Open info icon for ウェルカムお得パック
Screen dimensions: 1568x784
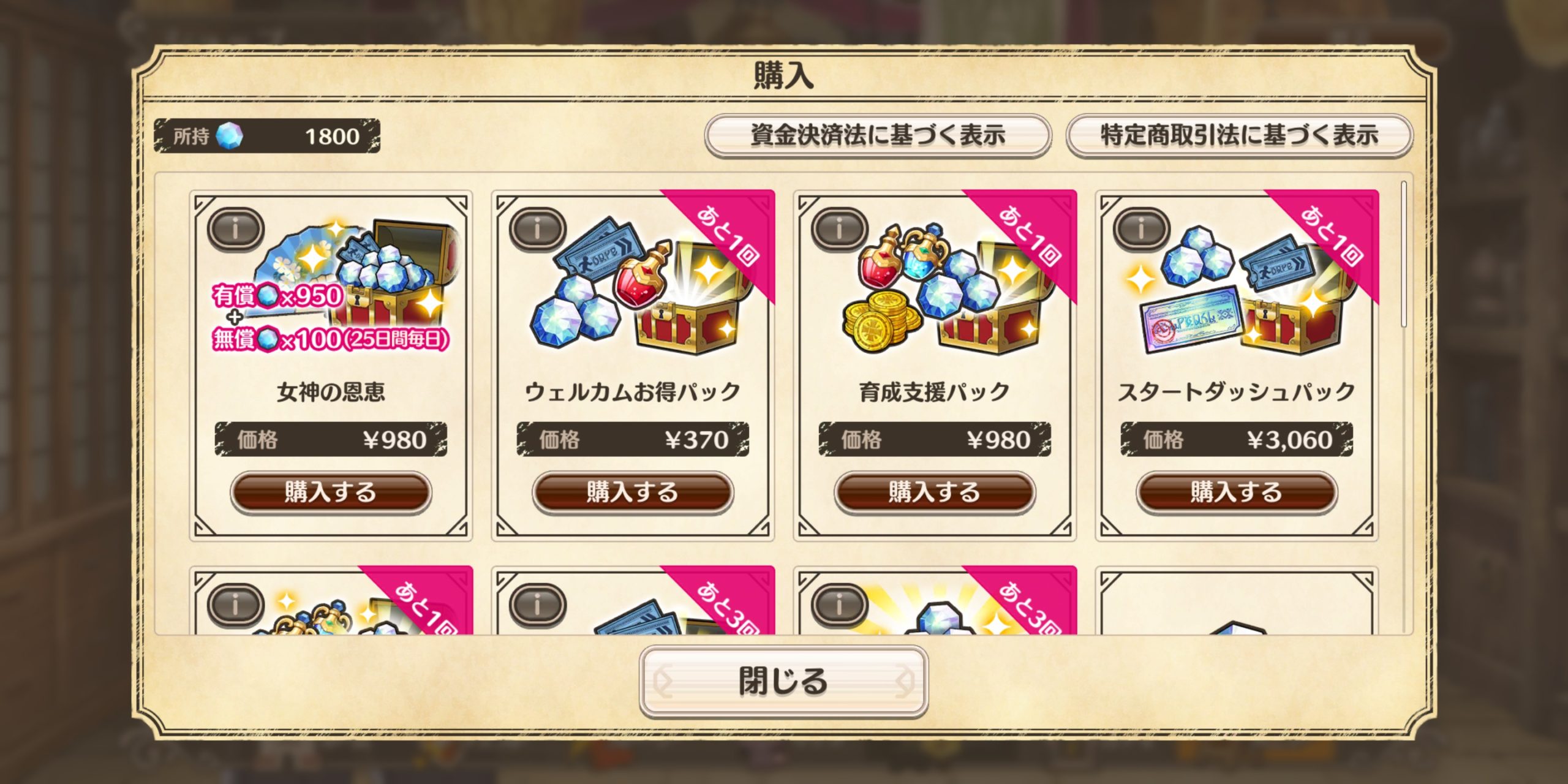[x=537, y=229]
